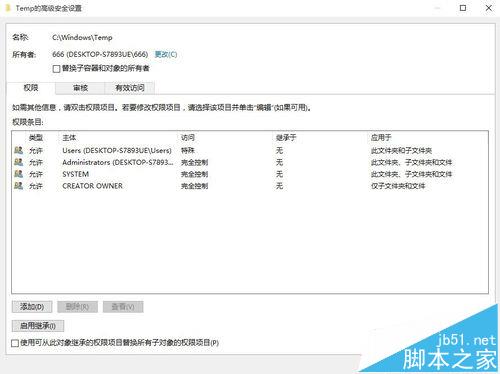Click 完全控制 in the Administrators row
The image size is (500, 374).
tap(194, 162)
